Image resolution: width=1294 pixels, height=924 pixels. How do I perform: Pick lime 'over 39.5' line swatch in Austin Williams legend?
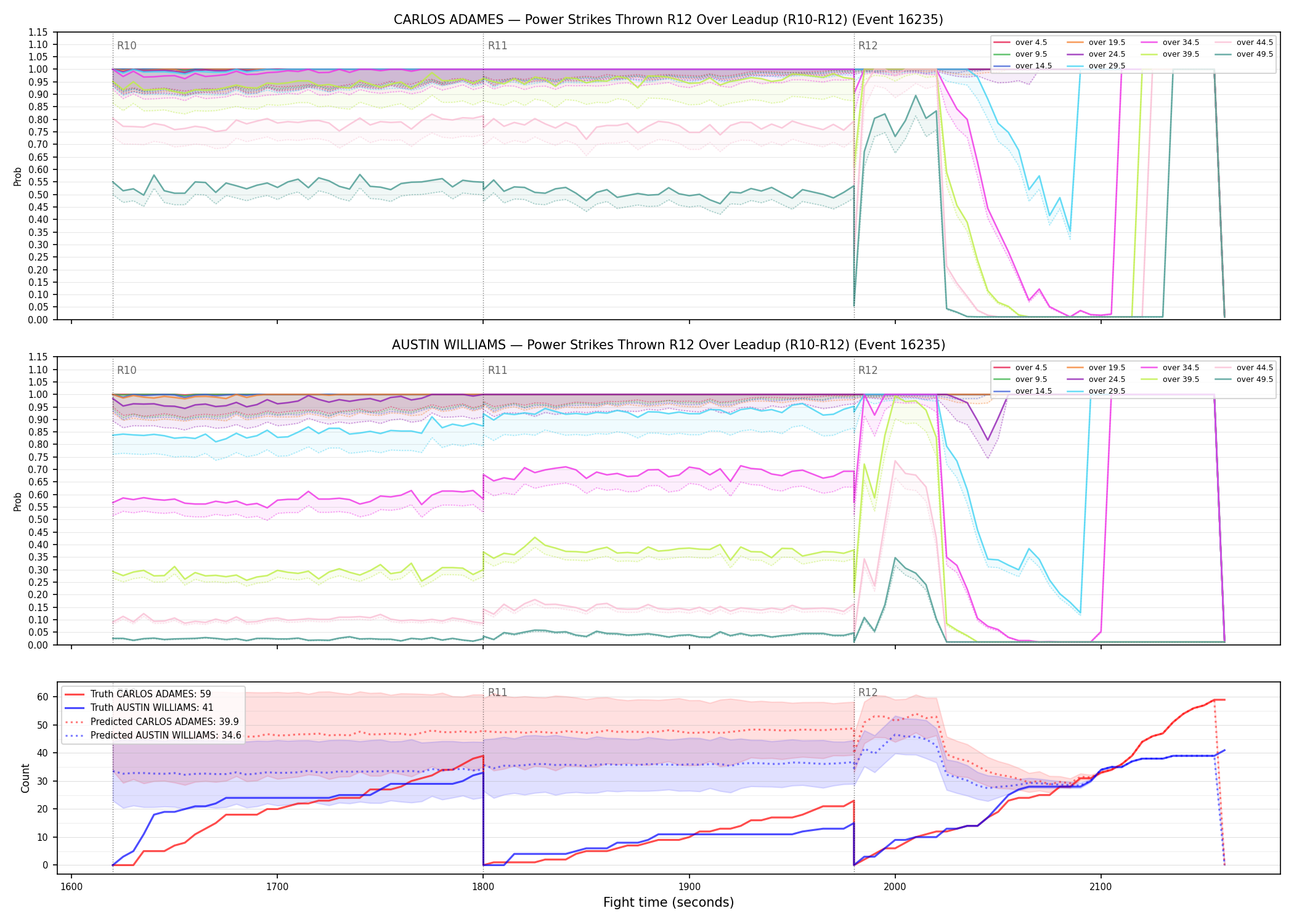click(x=1149, y=379)
